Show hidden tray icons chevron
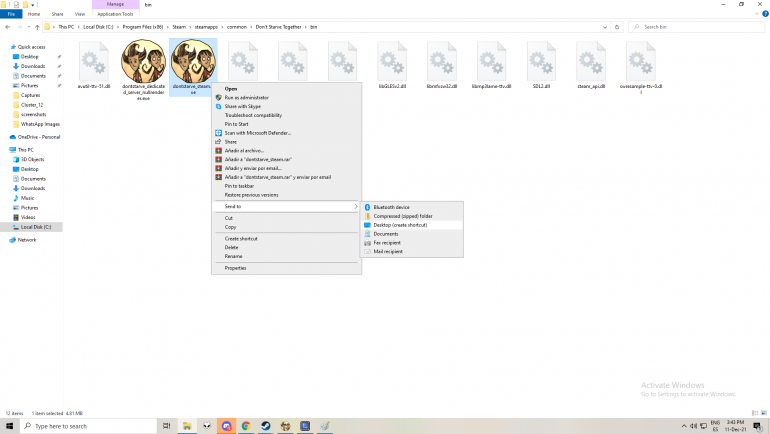The width and height of the screenshot is (770, 434). point(684,426)
